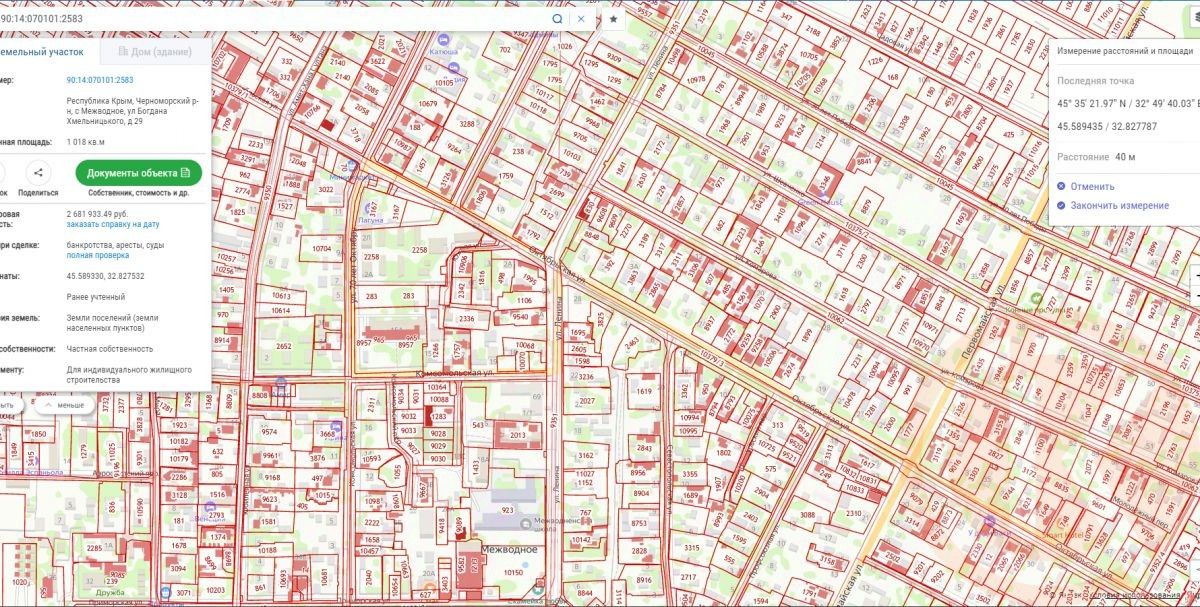Click the green Скамейка marker icon
Image resolution: width=1200 pixels, height=607 pixels.
[538, 592]
